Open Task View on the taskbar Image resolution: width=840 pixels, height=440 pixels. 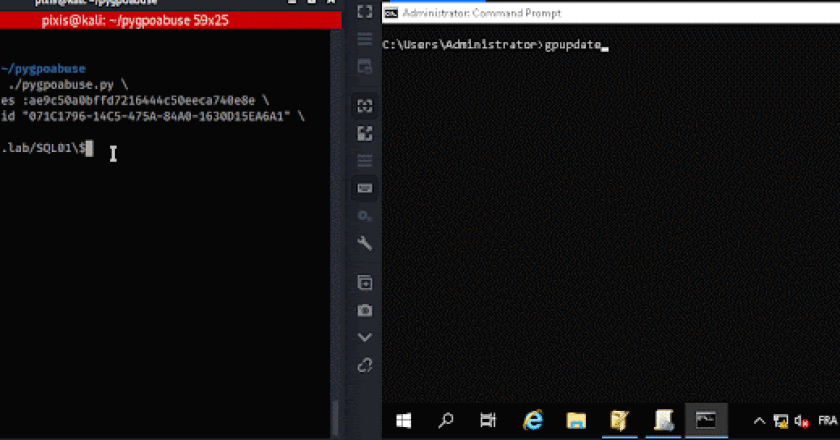coord(489,420)
